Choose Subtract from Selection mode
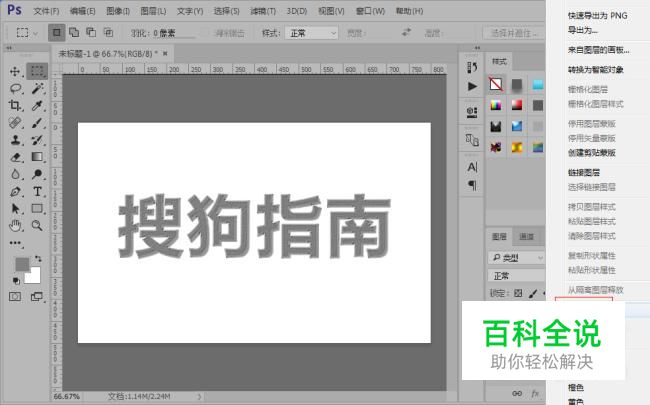The width and height of the screenshot is (650, 405). [91, 32]
